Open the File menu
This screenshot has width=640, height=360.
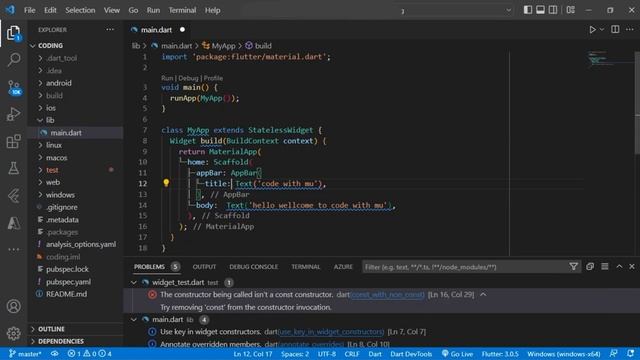[29, 10]
